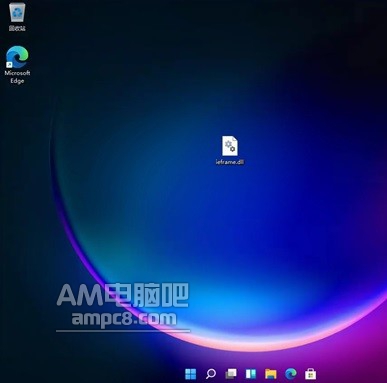
Task: Open the Widgets panel icon
Action: pyautogui.click(x=251, y=374)
